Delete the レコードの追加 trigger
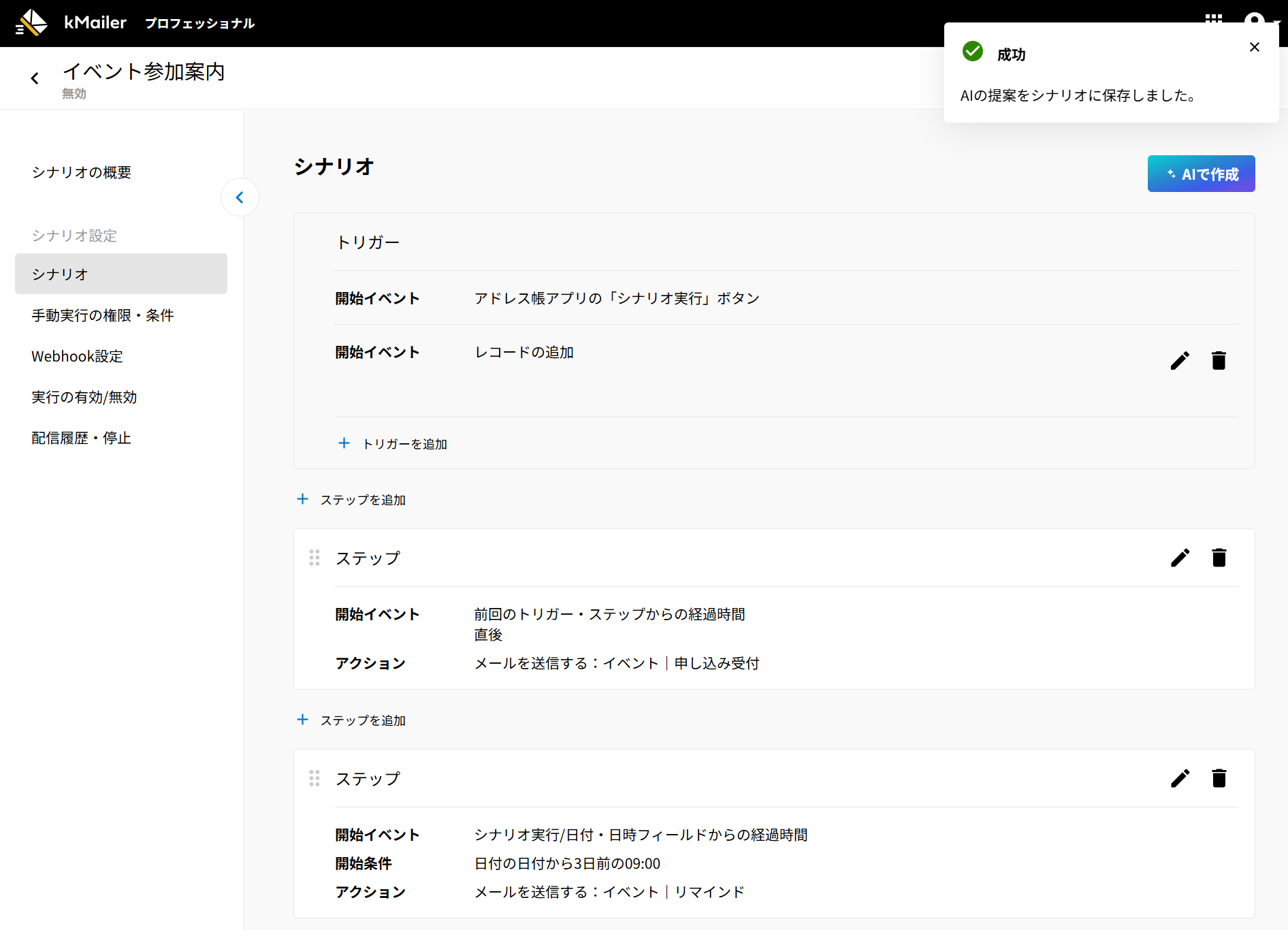Screen dimensions: 1288x930 coord(1219,360)
